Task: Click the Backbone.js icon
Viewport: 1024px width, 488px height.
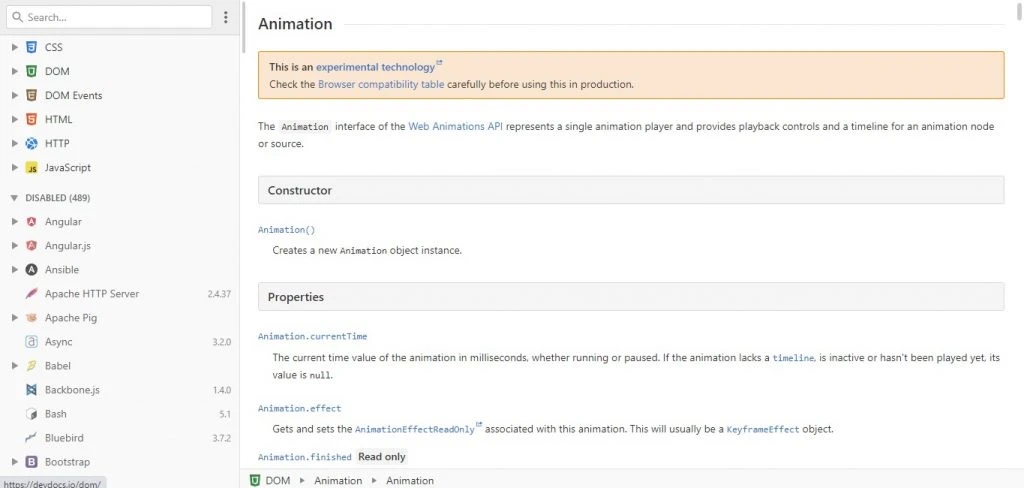Action: 31,390
